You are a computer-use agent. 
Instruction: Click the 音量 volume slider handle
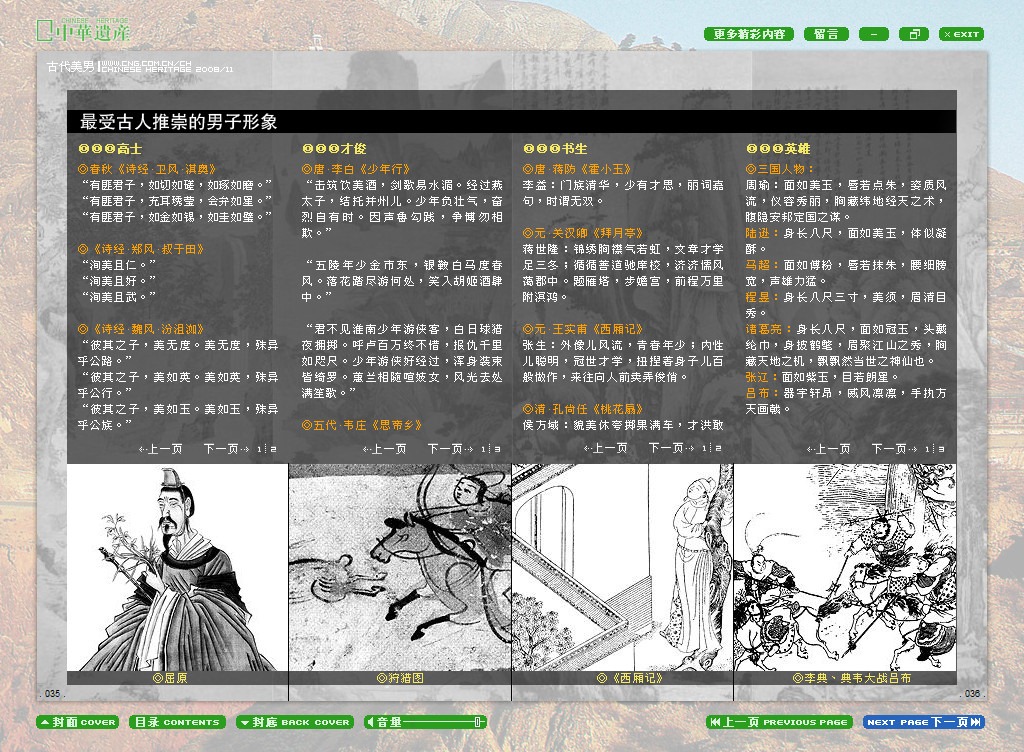477,722
